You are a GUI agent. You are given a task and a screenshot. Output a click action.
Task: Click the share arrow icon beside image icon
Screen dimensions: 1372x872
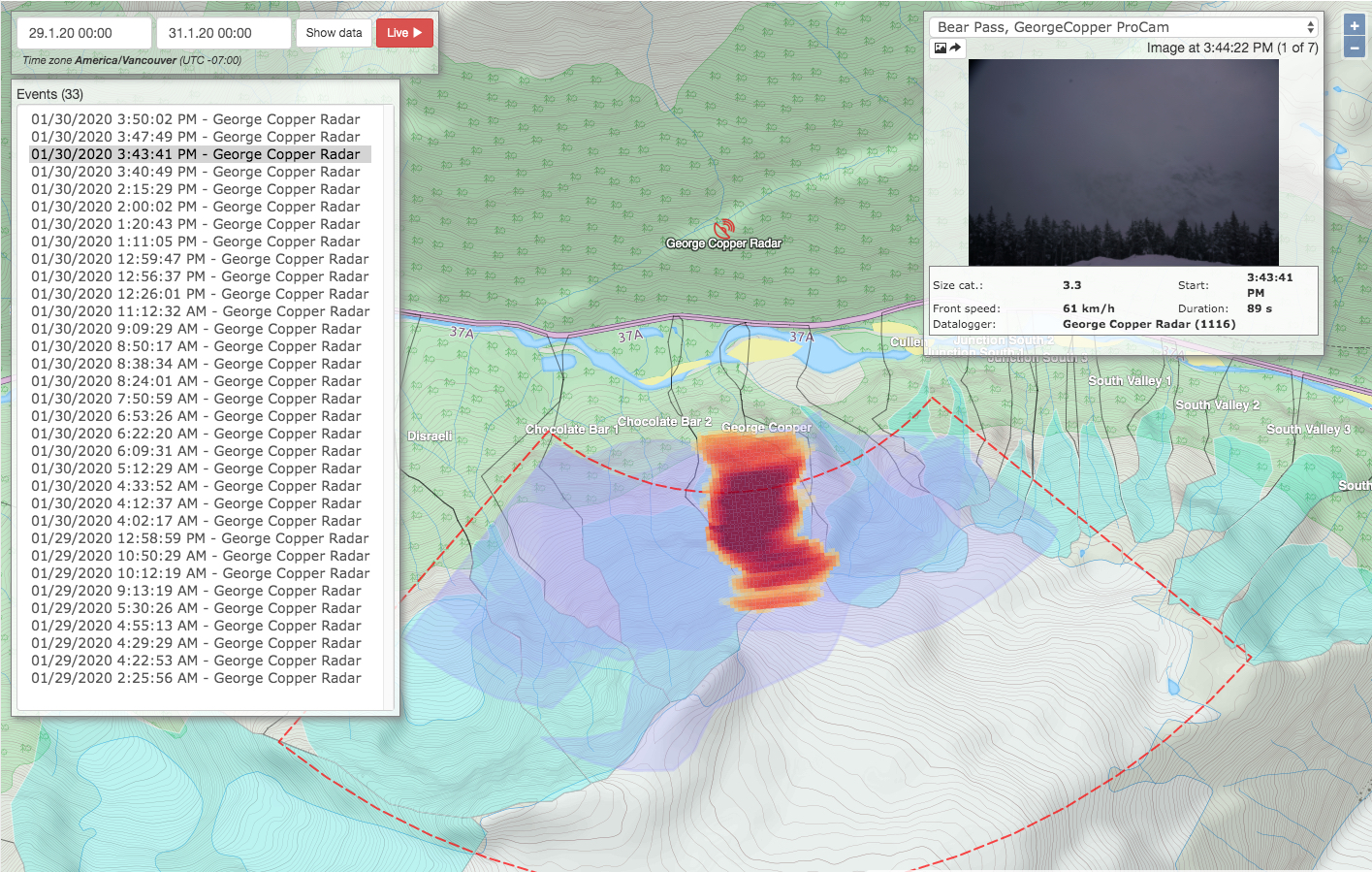tap(955, 48)
